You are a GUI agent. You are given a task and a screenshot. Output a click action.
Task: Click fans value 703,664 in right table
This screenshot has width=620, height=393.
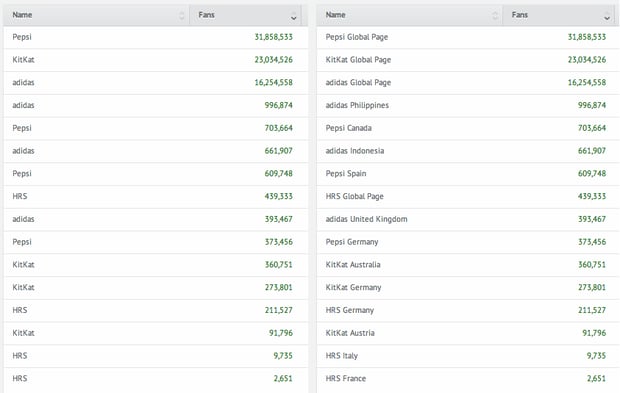(592, 128)
